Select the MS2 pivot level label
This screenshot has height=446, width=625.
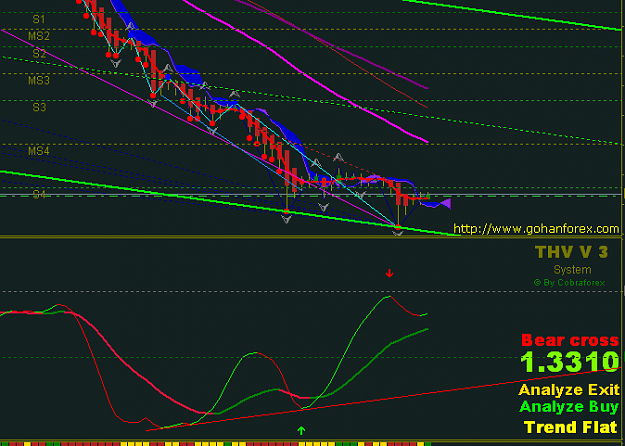39,36
